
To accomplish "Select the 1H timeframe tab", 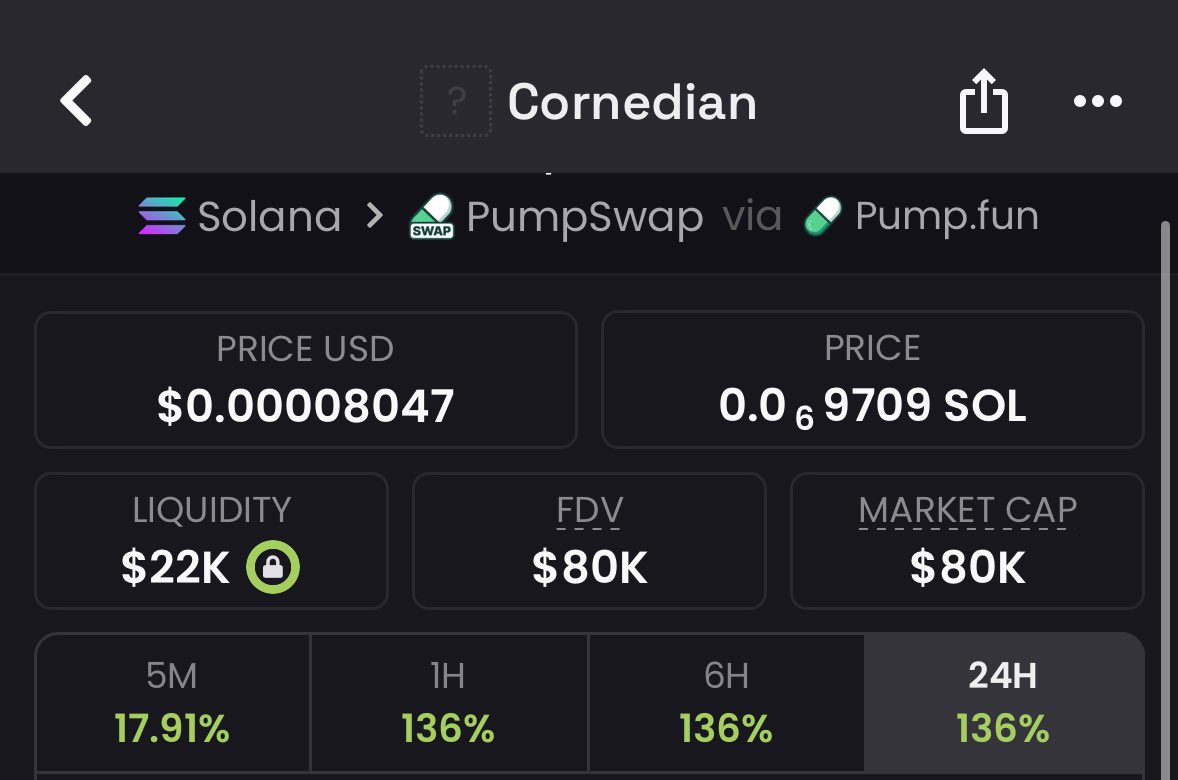I will 449,704.
